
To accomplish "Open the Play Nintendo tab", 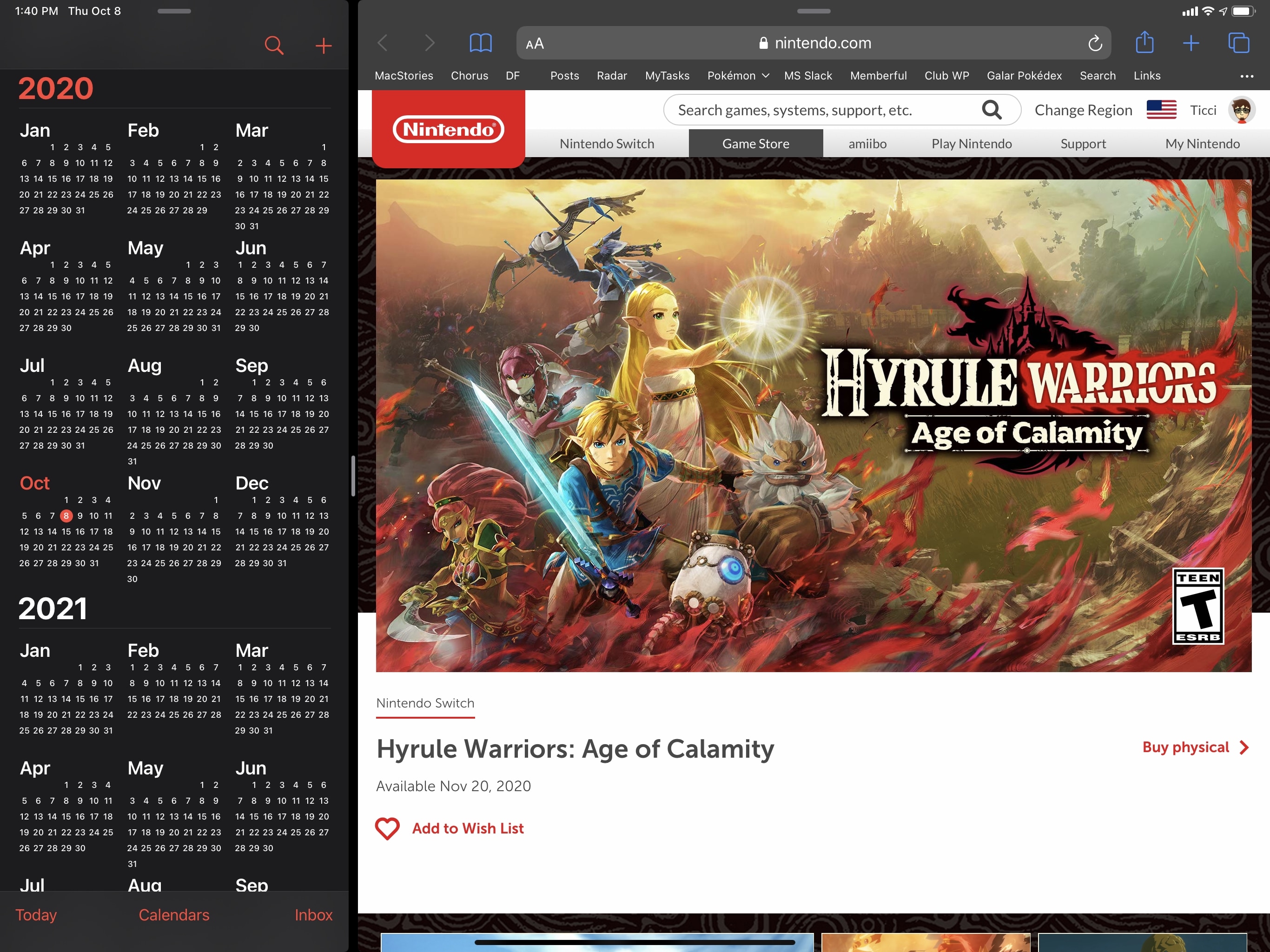I will pos(972,144).
